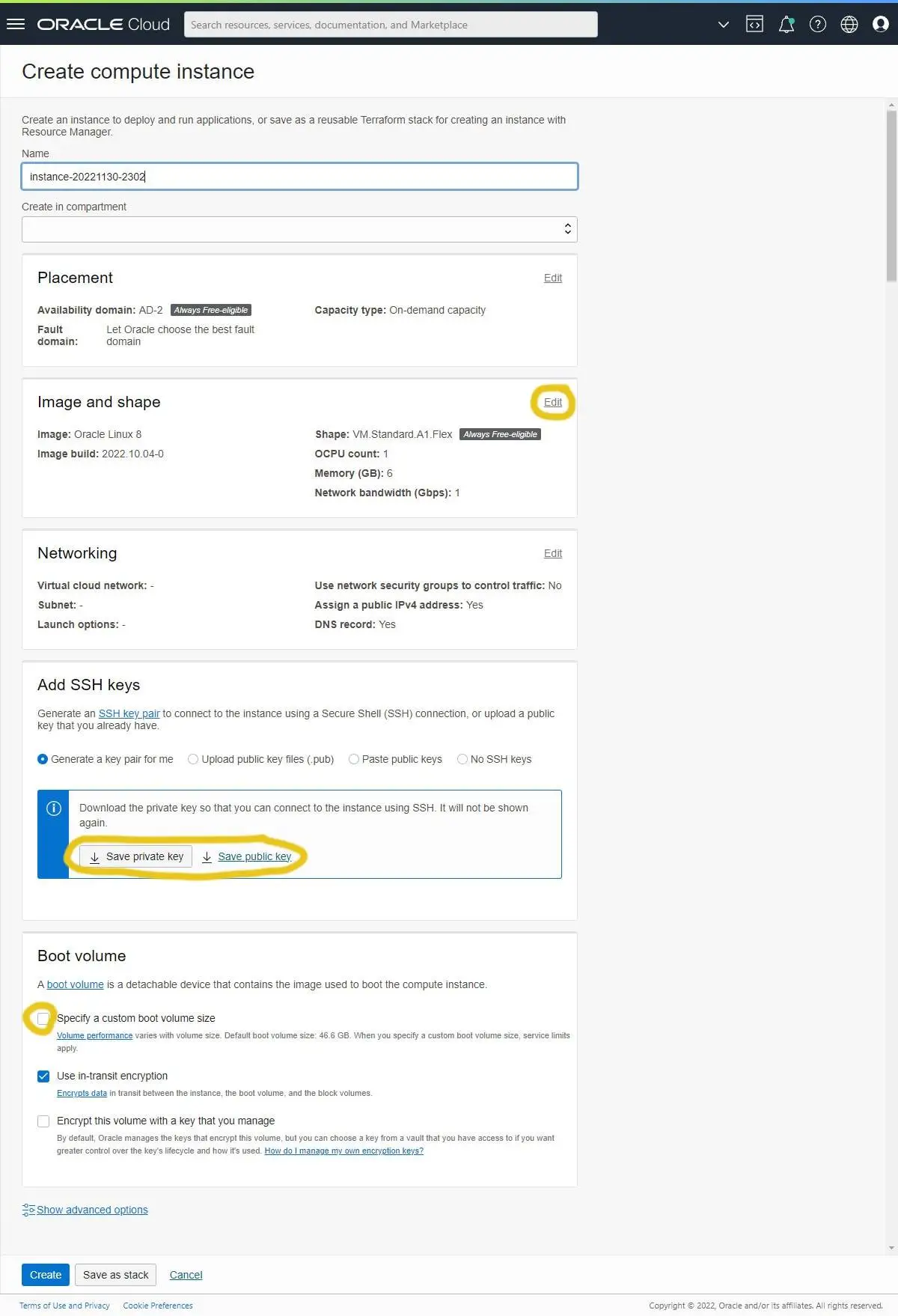
Task: Open the Volume performance link
Action: tap(94, 1035)
